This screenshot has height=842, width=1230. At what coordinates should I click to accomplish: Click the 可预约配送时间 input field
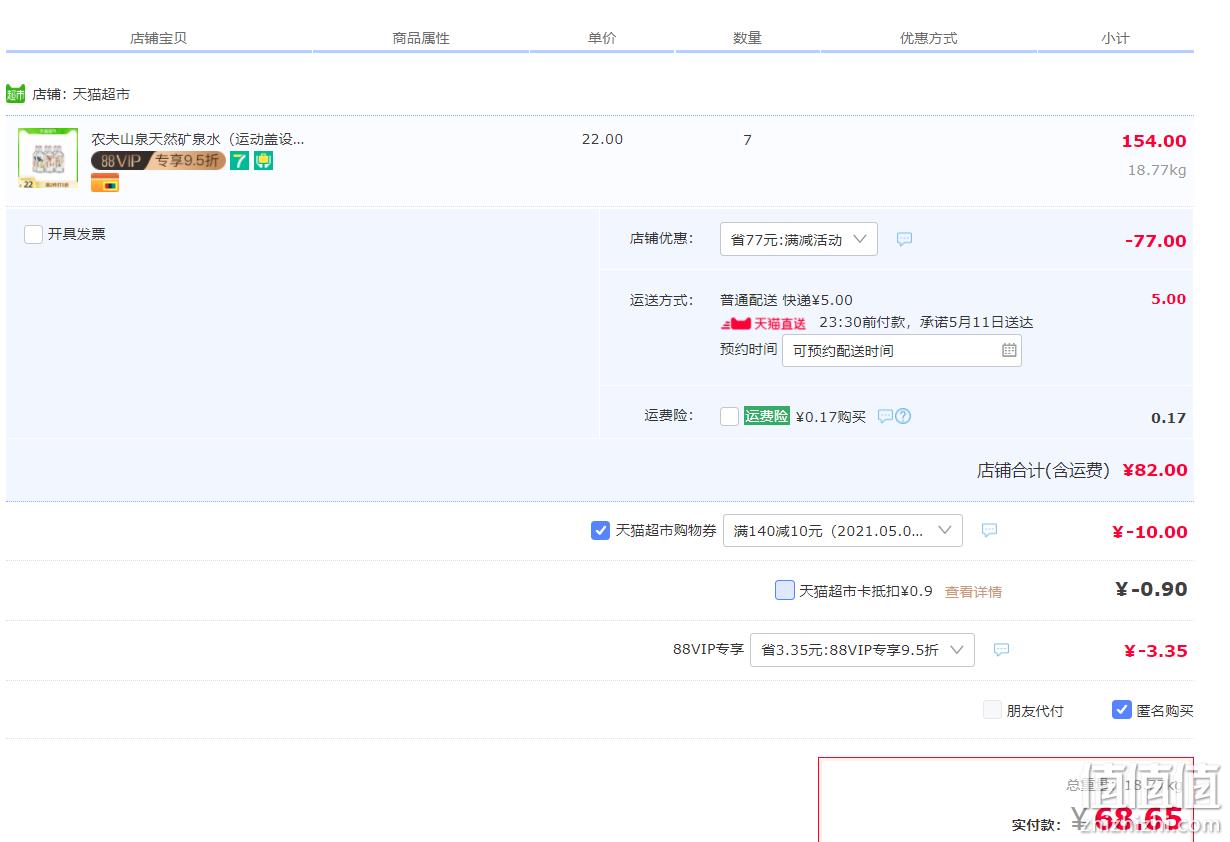click(902, 350)
